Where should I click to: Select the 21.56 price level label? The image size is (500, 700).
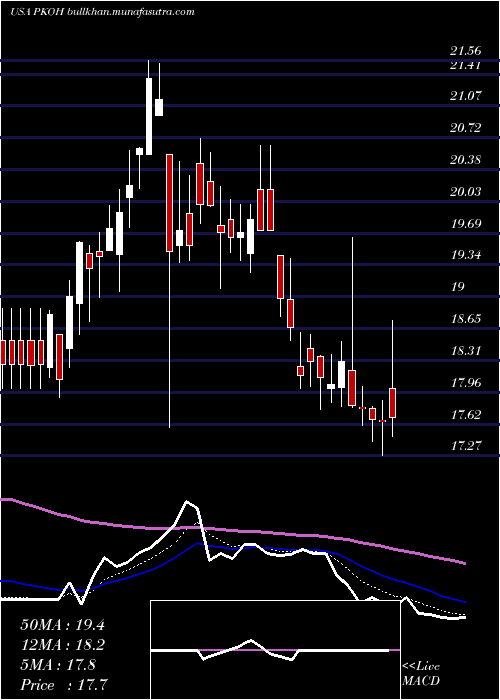(x=468, y=52)
